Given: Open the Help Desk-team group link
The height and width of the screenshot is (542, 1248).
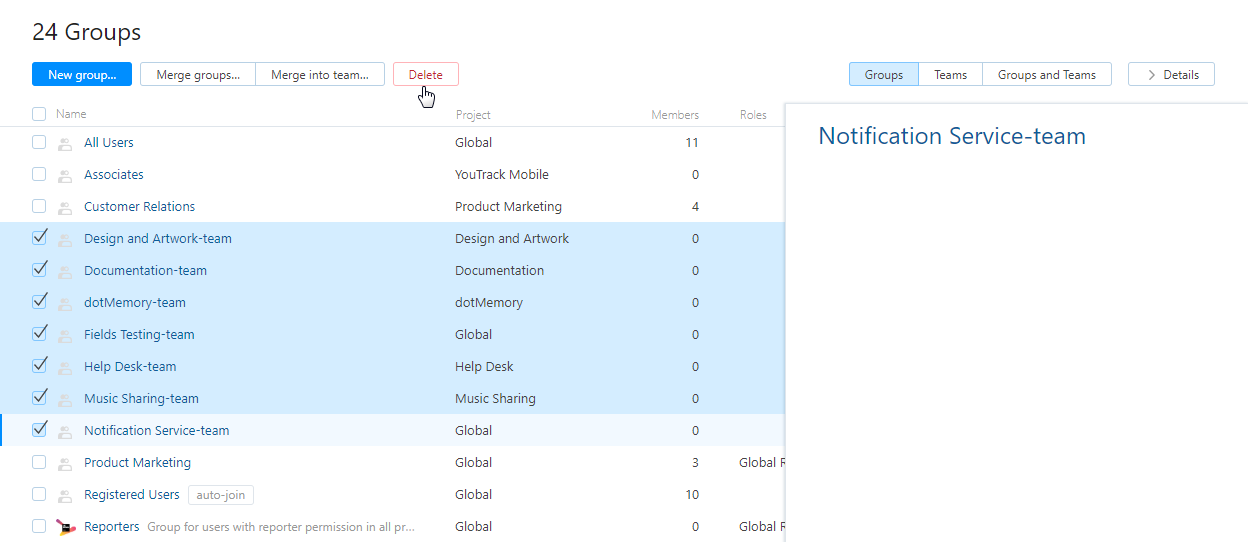Looking at the screenshot, I should [130, 367].
